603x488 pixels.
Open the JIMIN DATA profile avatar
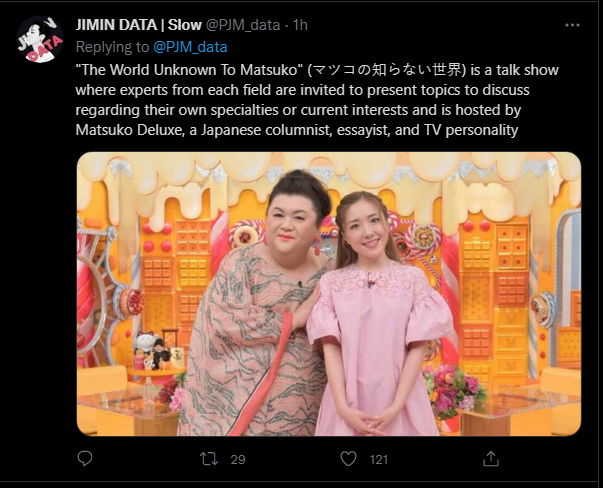point(40,39)
